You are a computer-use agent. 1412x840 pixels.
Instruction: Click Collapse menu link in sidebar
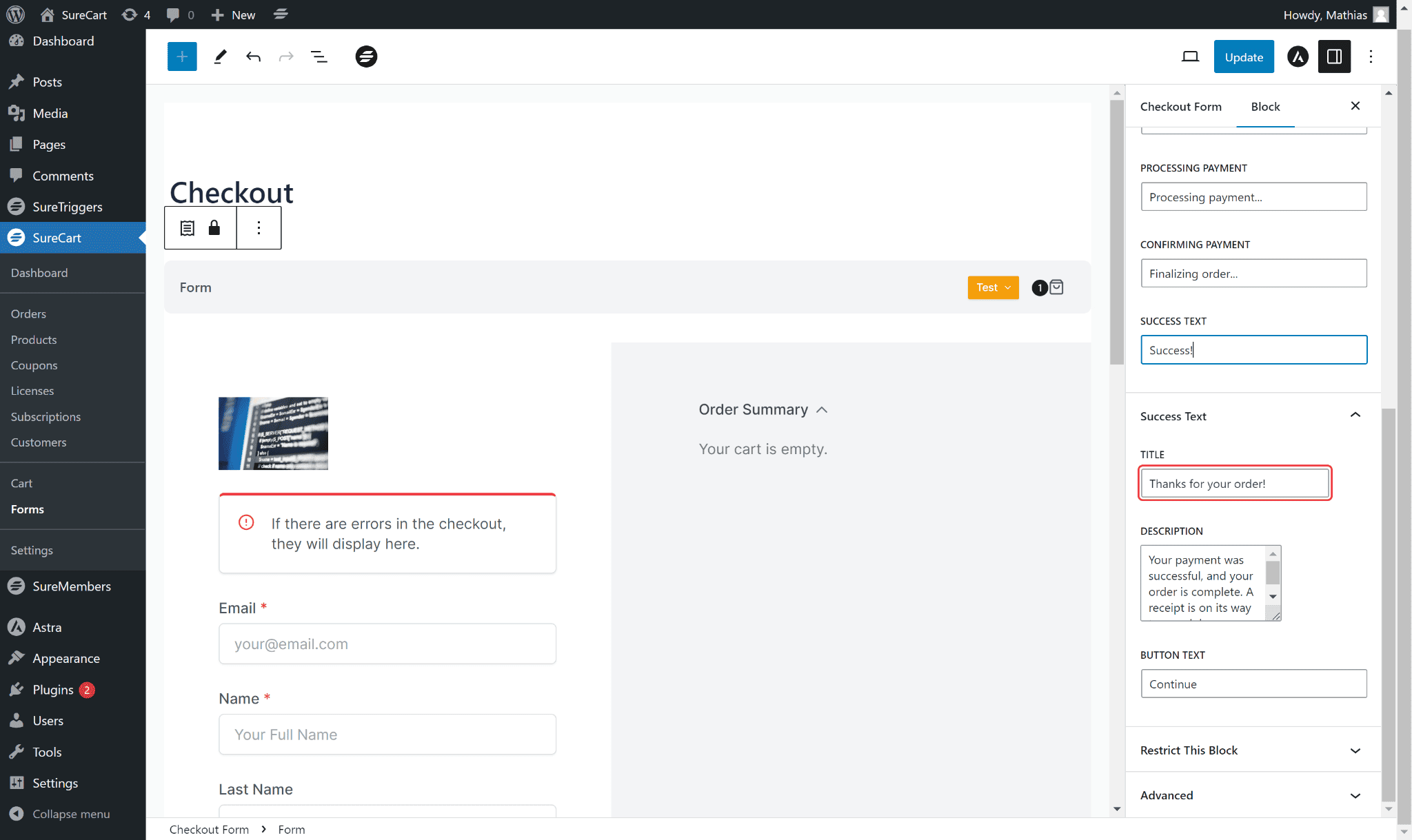[71, 814]
